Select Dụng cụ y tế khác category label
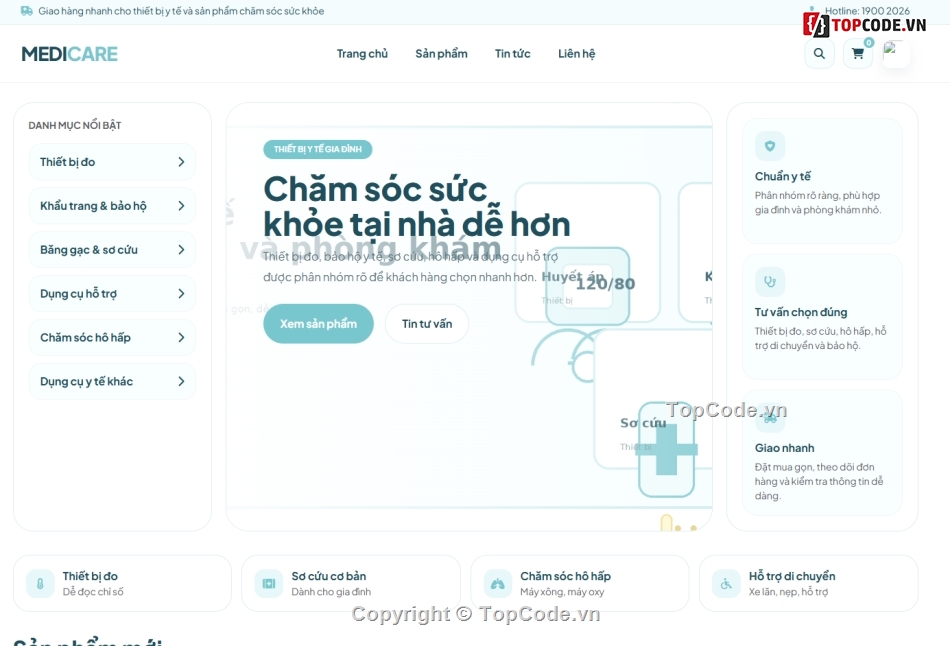Viewport: 950px width, 646px height. coord(86,381)
